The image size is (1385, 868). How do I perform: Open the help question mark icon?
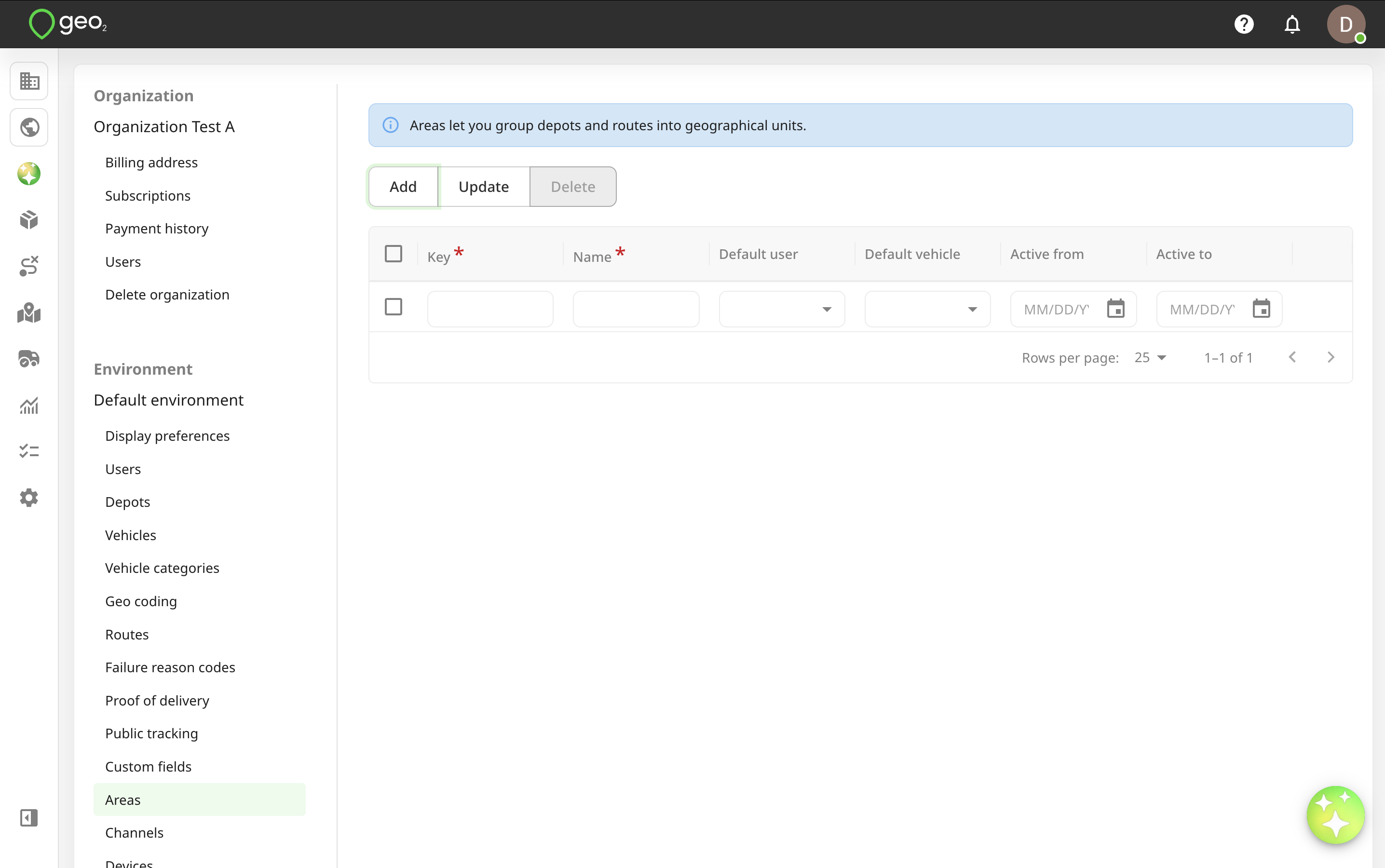pos(1244,24)
